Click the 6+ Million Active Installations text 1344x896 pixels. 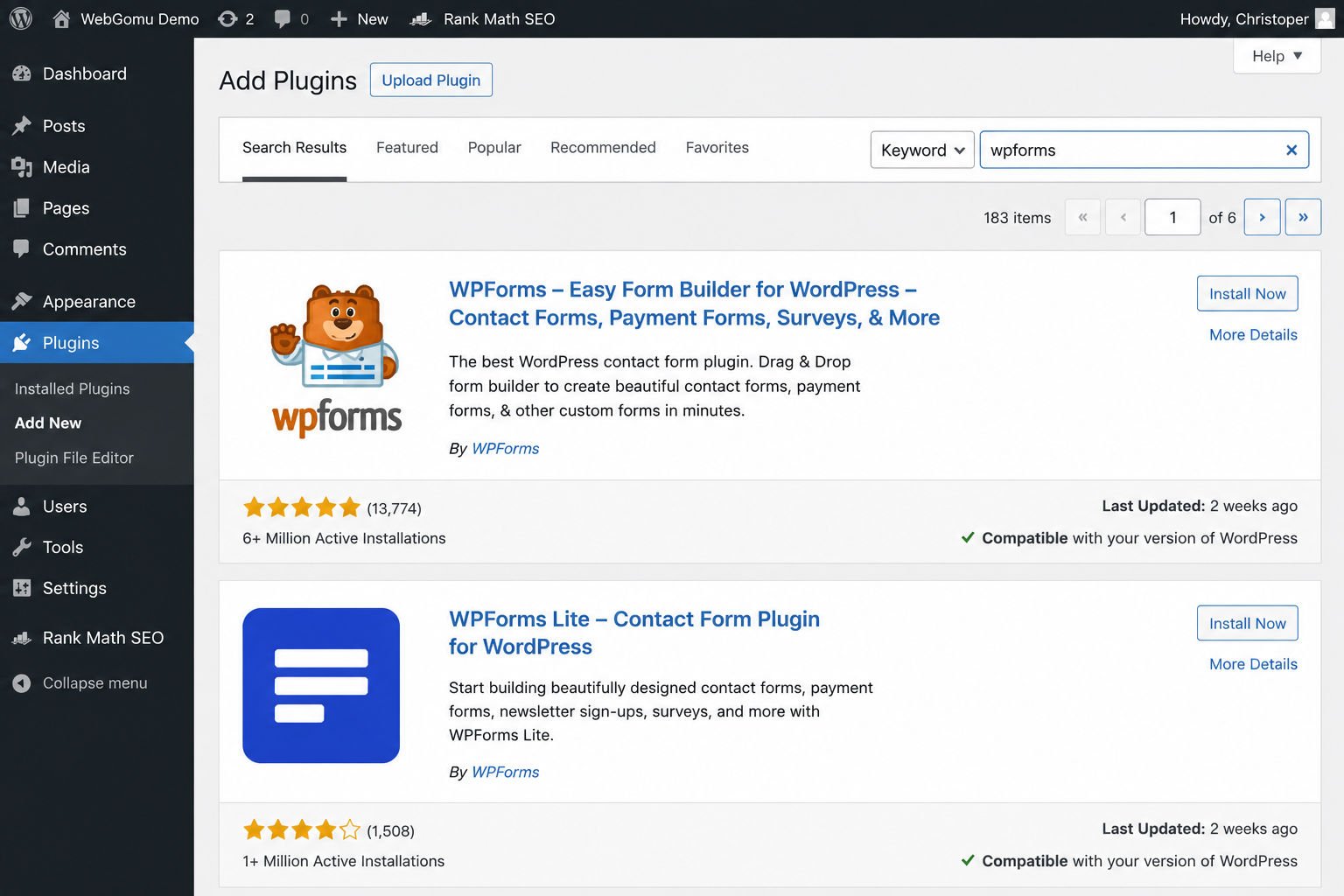point(344,538)
